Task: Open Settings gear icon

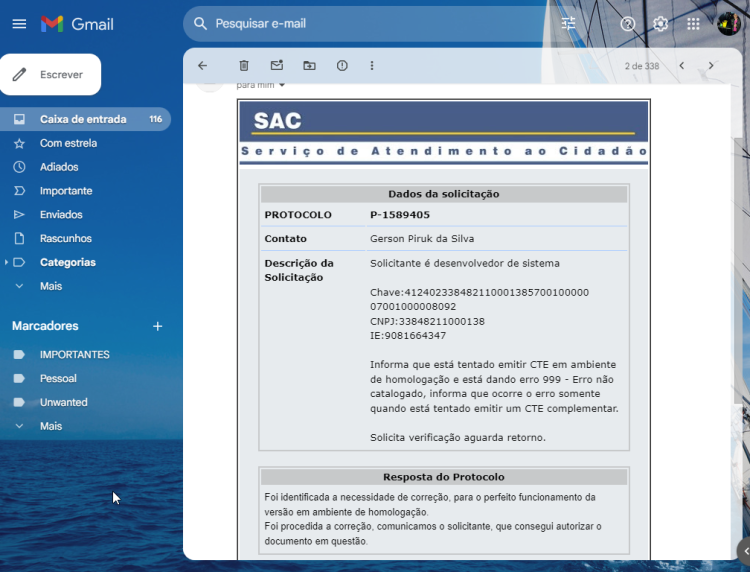Action: click(661, 23)
